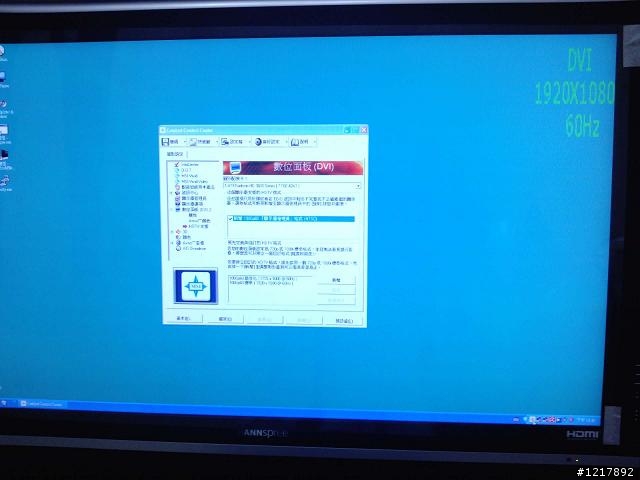Expand the Preferences toolbar dropdown arrow
This screenshot has height=480, width=640.
point(286,142)
